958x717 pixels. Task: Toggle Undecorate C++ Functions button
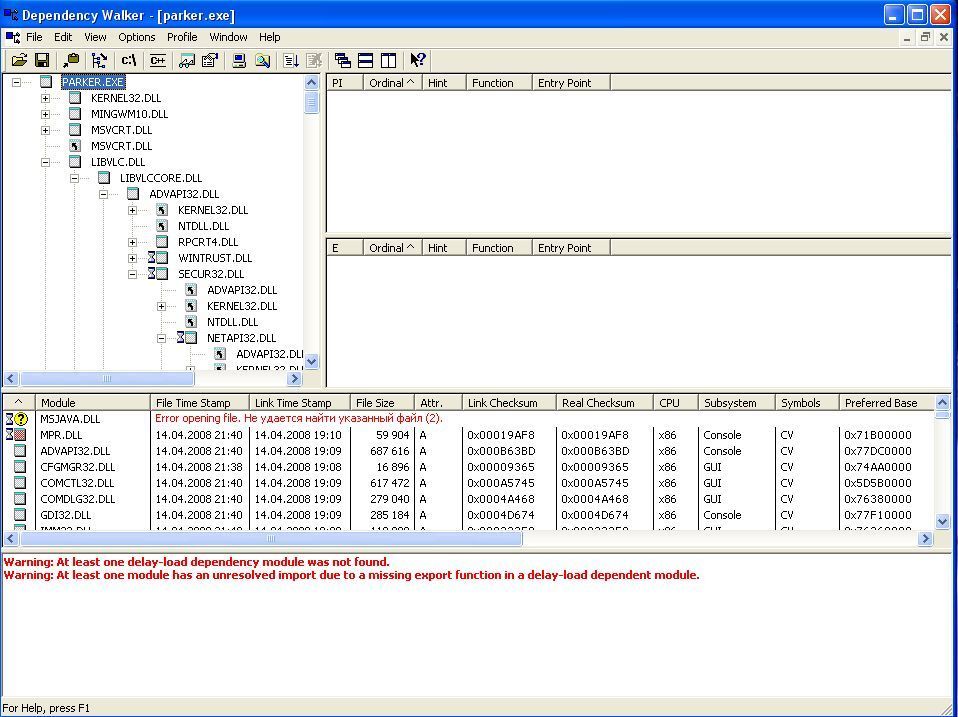(157, 61)
